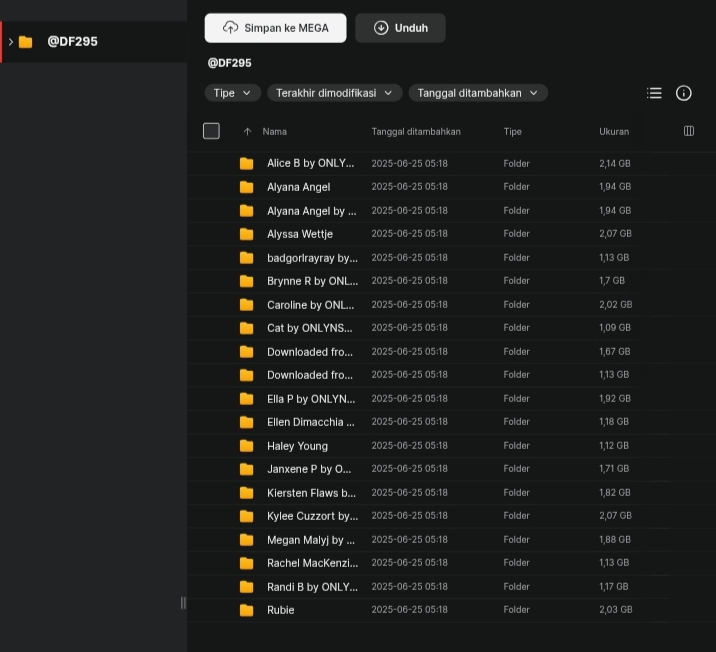Click the Unduh download button
Viewport: 716px width, 652px height.
tap(400, 28)
